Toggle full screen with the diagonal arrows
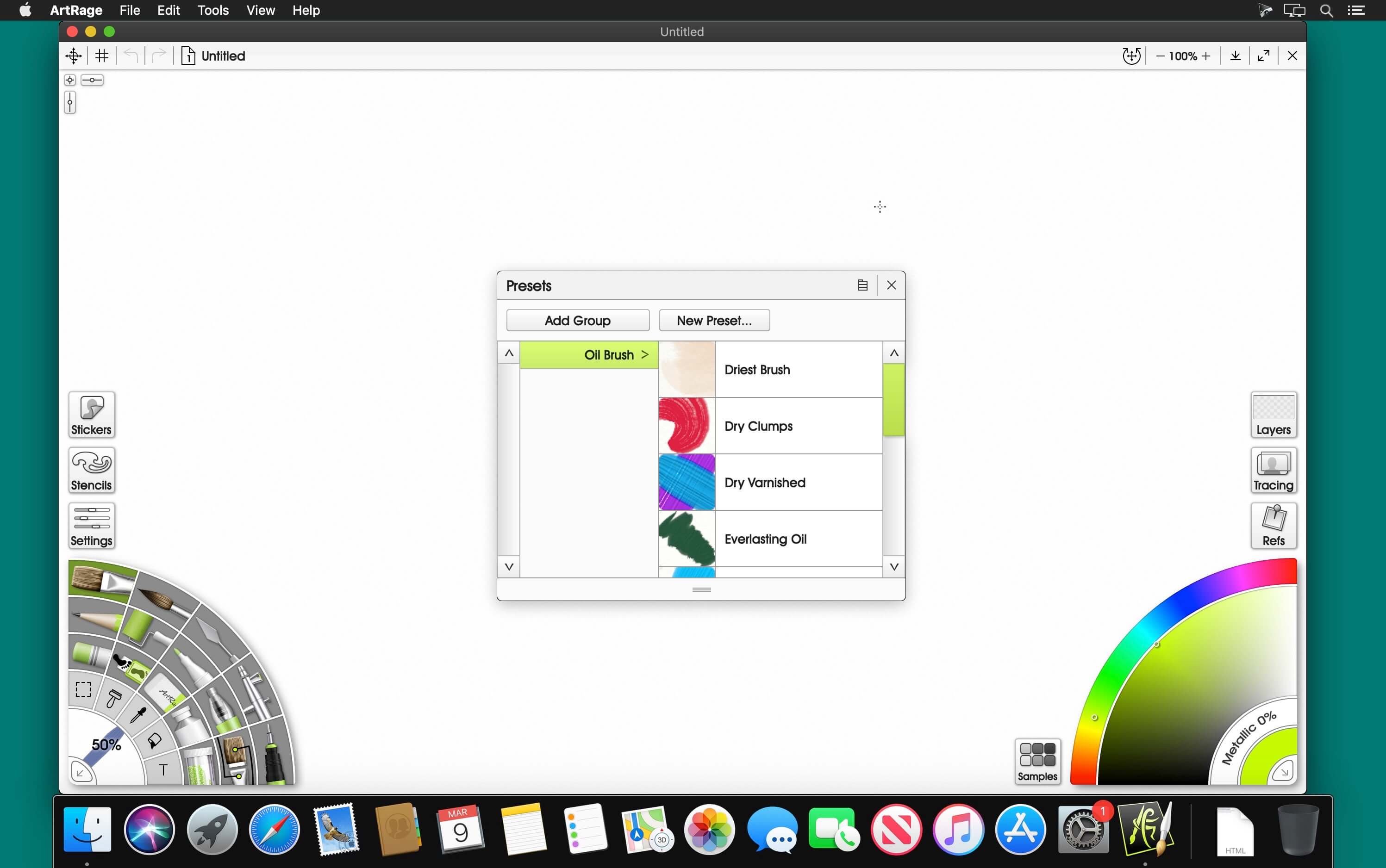 point(1264,56)
